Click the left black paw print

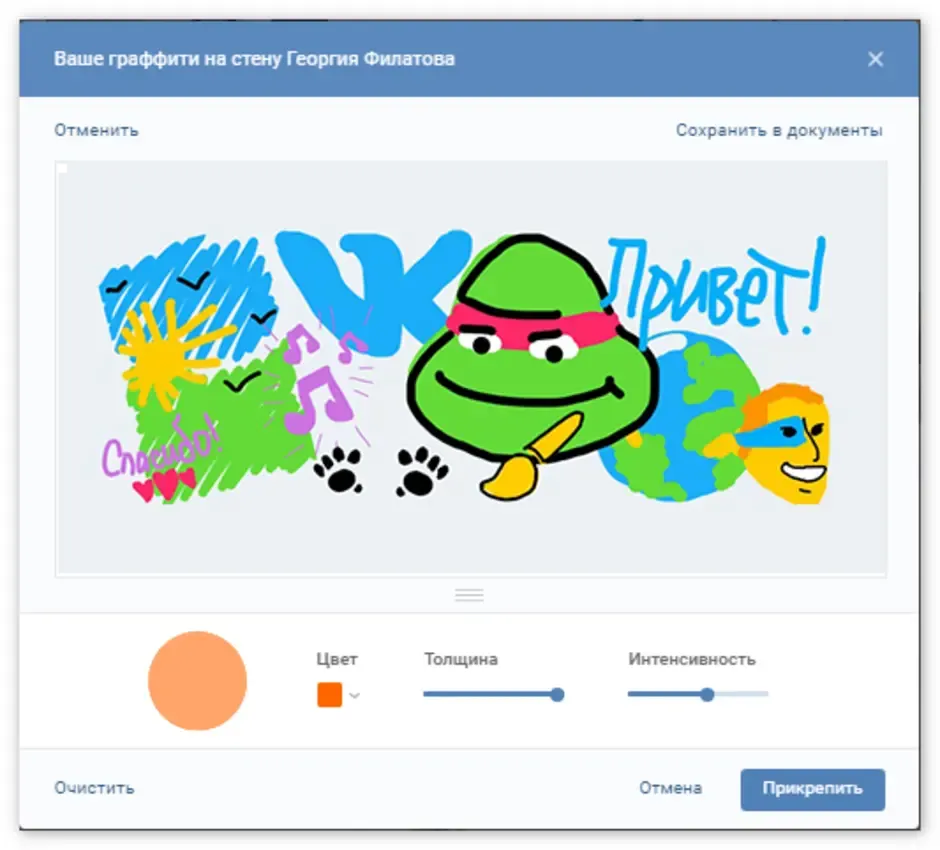tap(338, 470)
